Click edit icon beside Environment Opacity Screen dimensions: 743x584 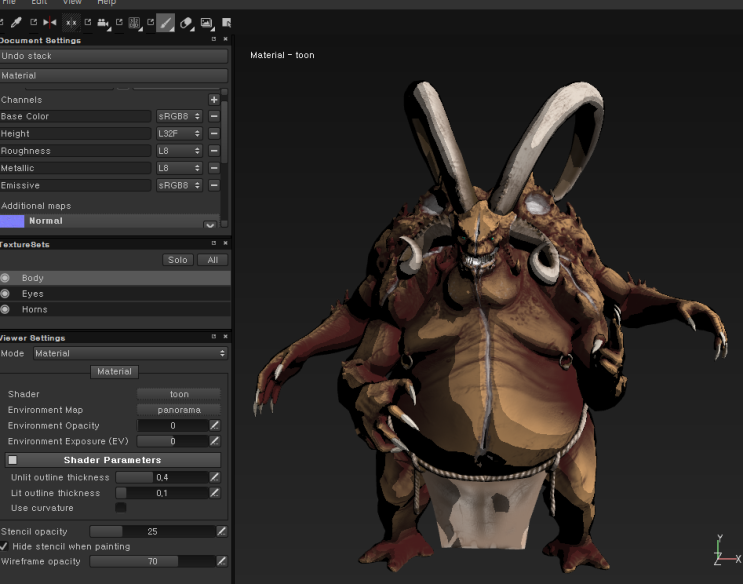point(215,426)
